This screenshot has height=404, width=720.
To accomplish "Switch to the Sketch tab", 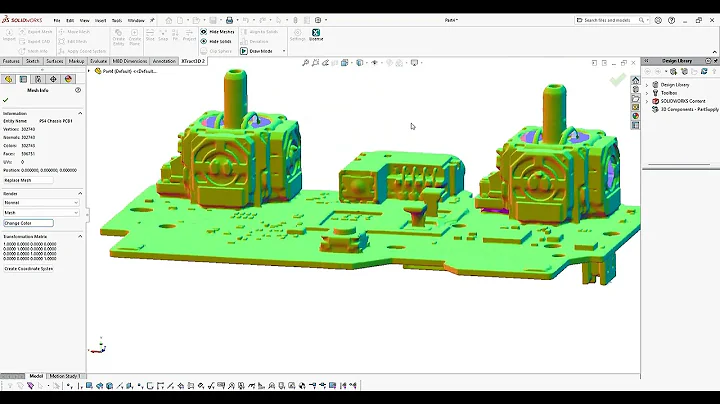I will click(x=33, y=61).
